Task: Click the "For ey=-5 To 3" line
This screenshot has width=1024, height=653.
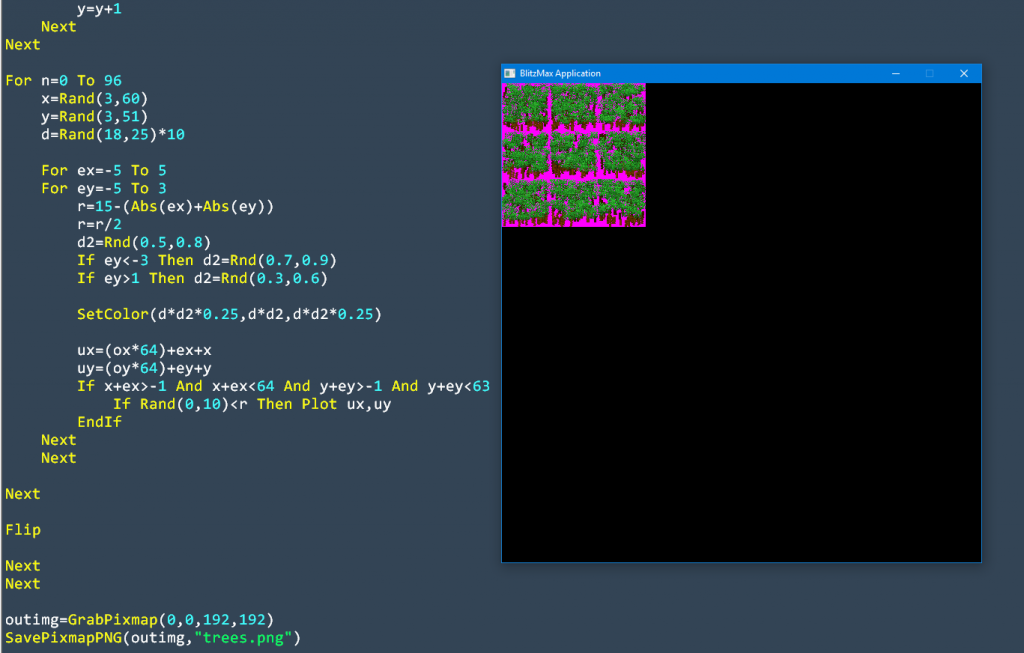Action: coord(104,189)
